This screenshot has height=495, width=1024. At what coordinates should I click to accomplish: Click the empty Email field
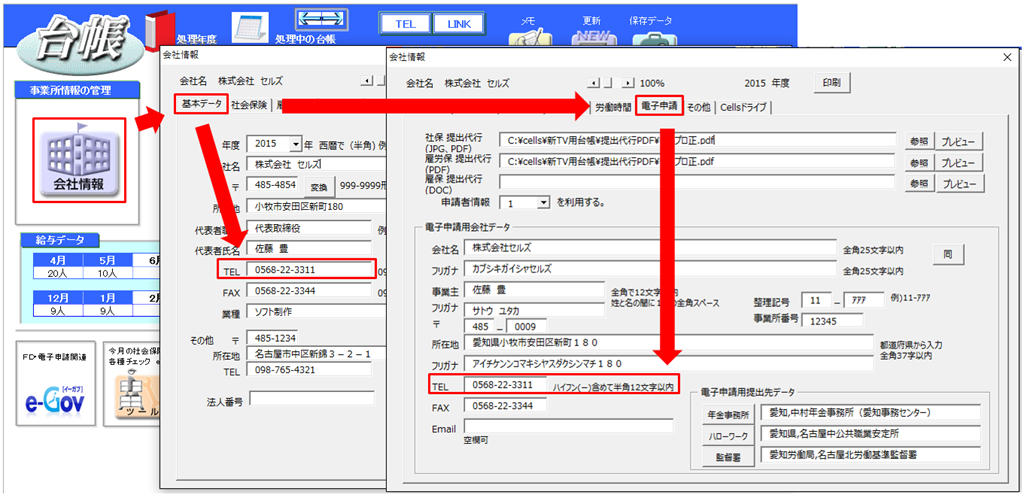tap(568, 426)
